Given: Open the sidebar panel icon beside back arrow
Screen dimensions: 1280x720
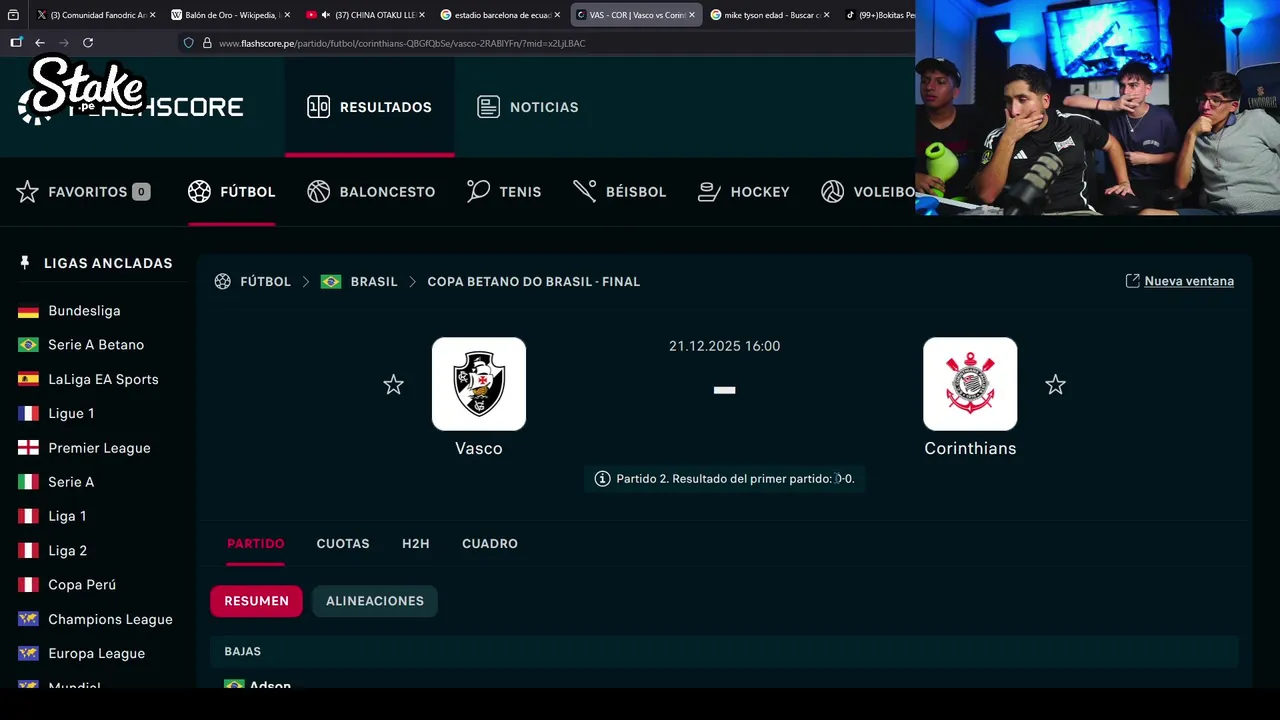Looking at the screenshot, I should [x=16, y=43].
